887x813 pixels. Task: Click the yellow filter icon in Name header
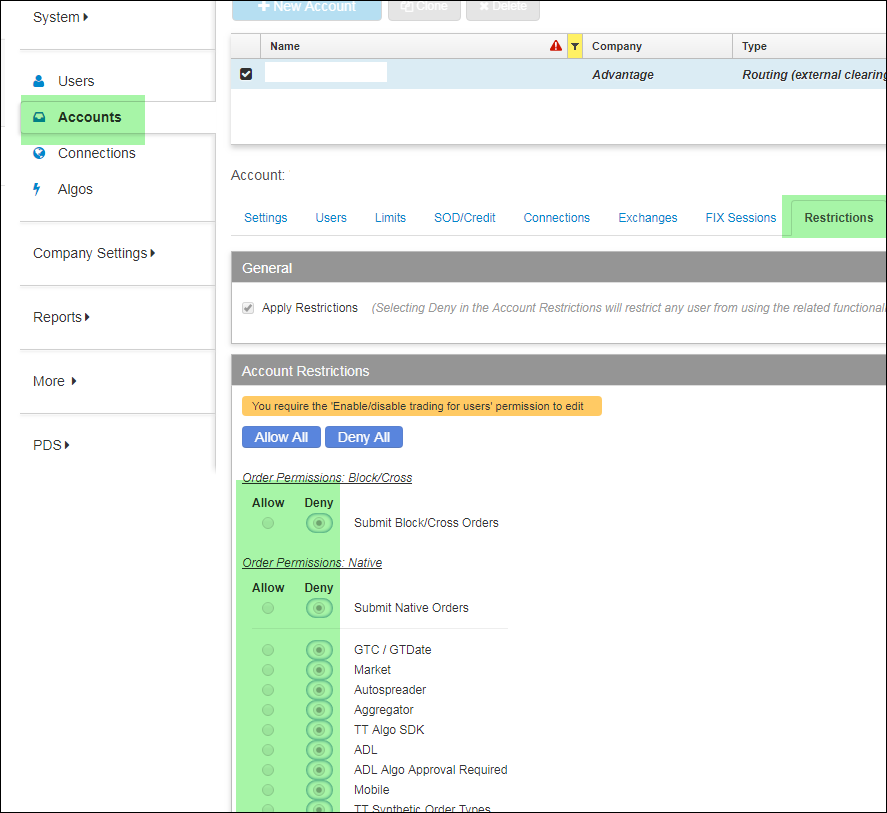coord(575,46)
